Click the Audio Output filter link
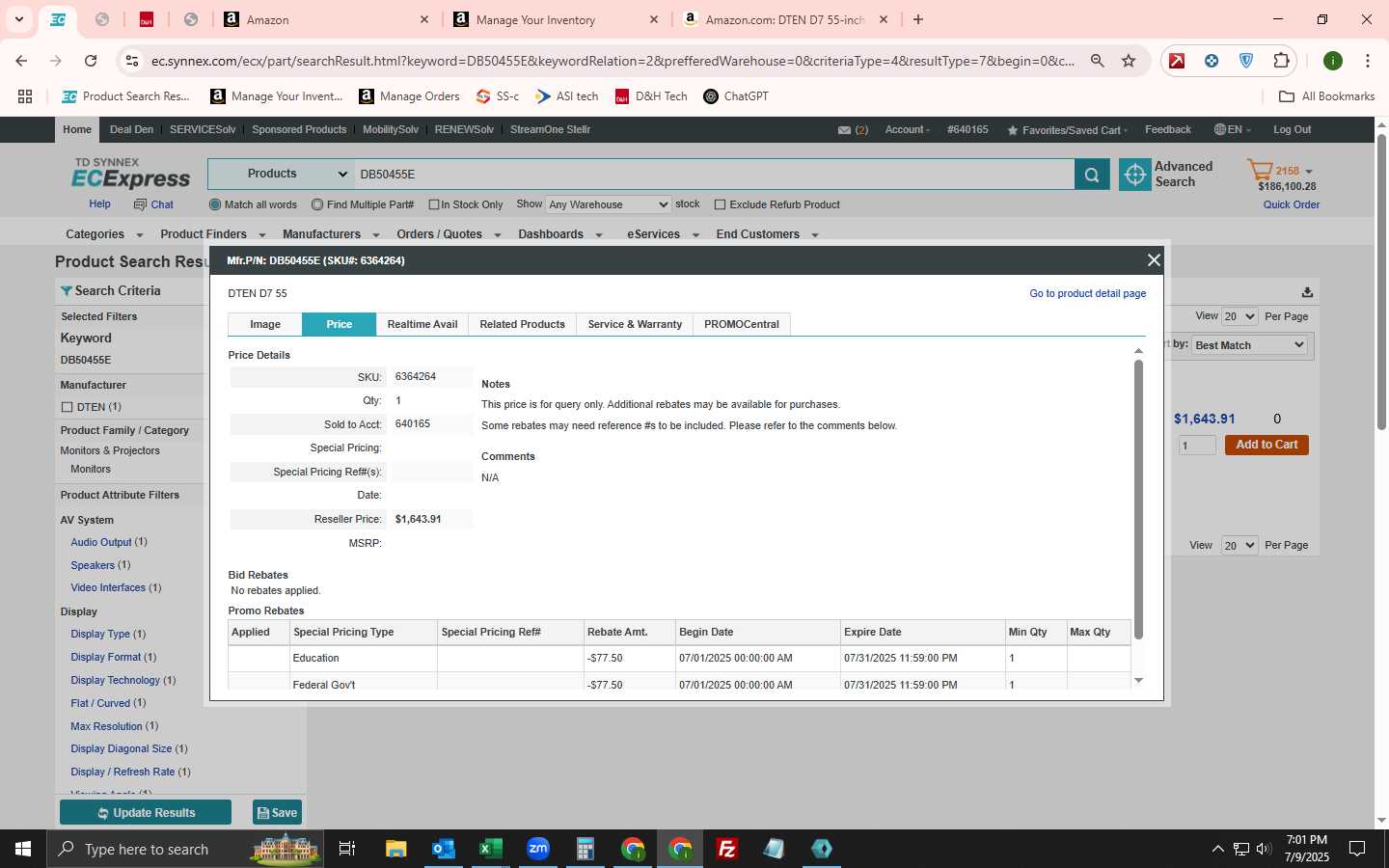 point(101,543)
